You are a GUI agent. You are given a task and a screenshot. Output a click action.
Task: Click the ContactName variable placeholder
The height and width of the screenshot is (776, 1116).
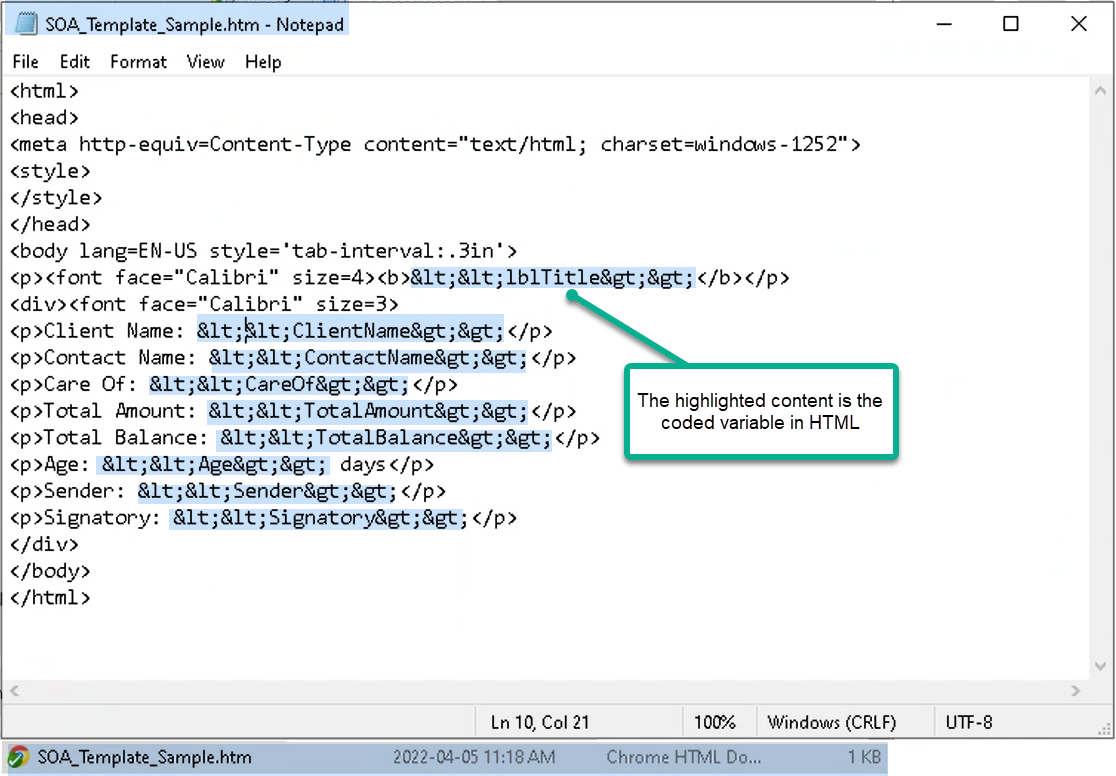368,357
